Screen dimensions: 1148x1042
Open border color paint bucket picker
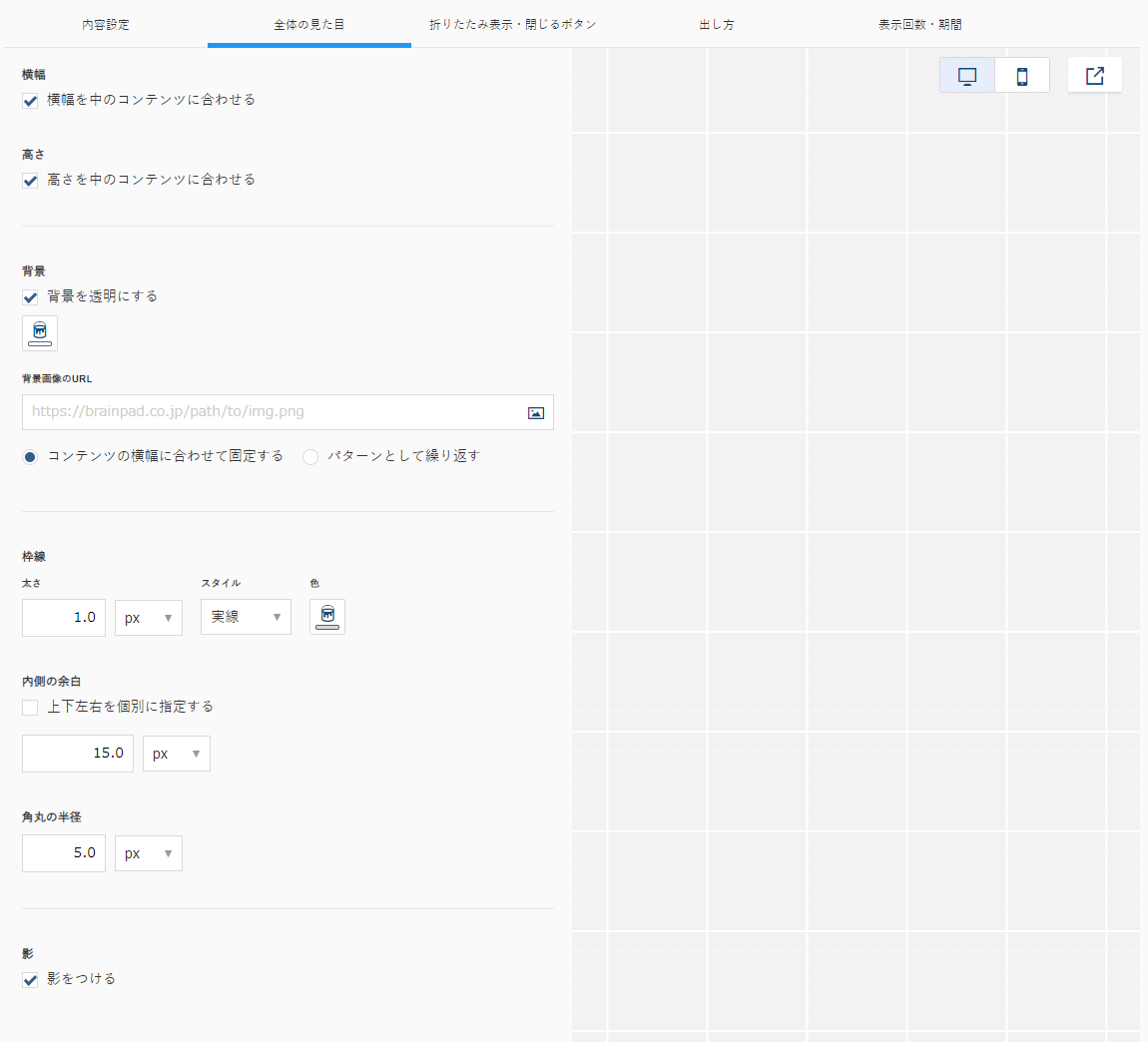tap(327, 617)
